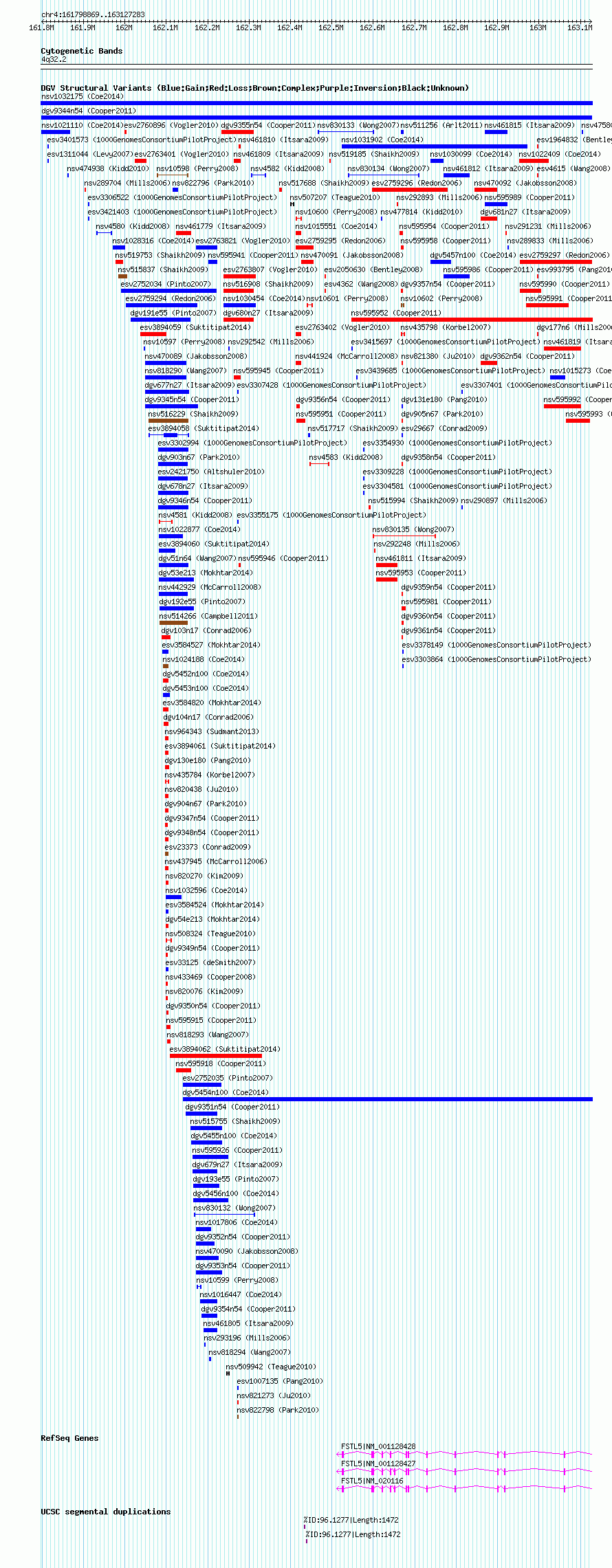Select first %ID:96.1277|Length:1472 duplication entry
The height and width of the screenshot is (1568, 612).
(351, 1520)
